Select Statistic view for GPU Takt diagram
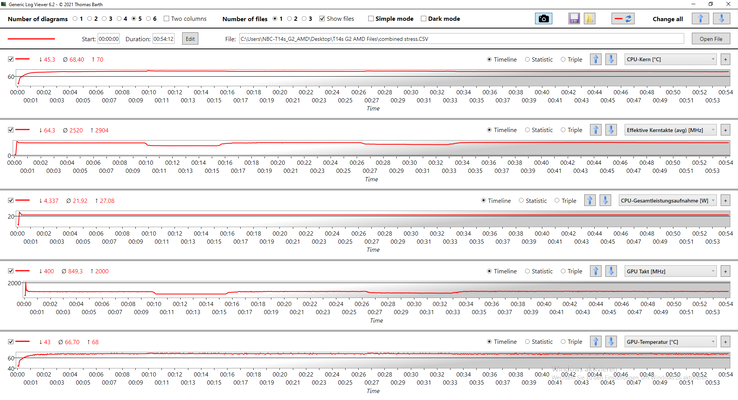 coord(528,271)
